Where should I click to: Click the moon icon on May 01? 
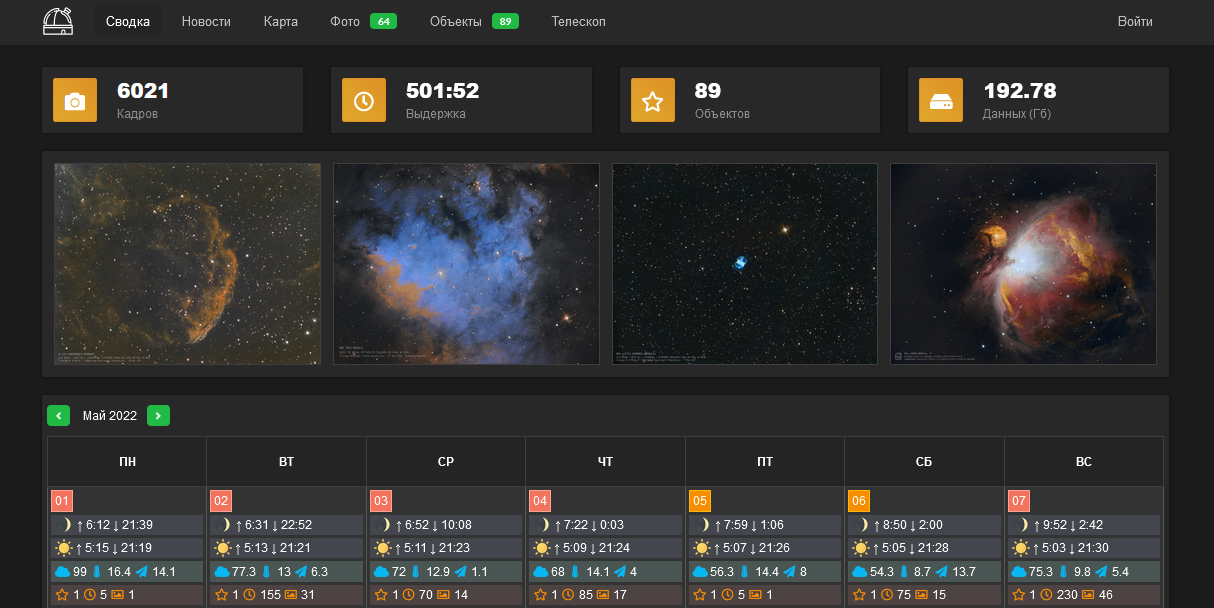point(65,525)
